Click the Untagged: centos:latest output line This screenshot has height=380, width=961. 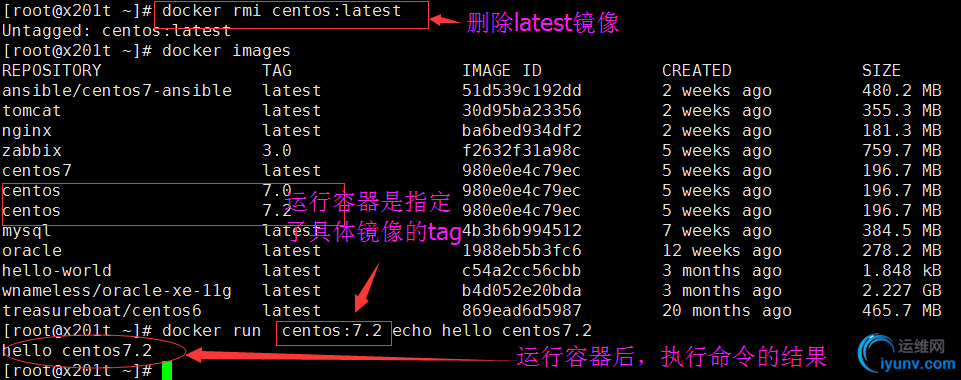pos(116,30)
